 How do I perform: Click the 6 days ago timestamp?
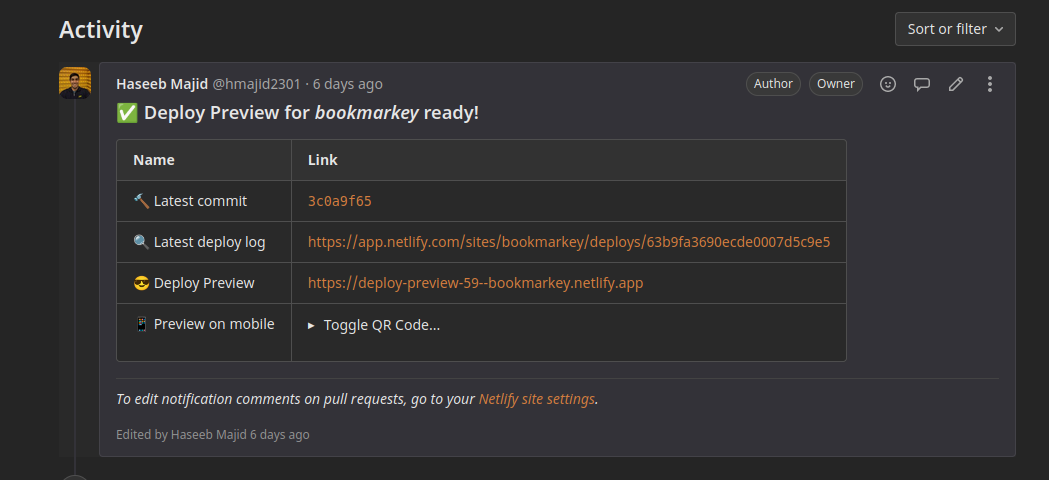(x=348, y=84)
